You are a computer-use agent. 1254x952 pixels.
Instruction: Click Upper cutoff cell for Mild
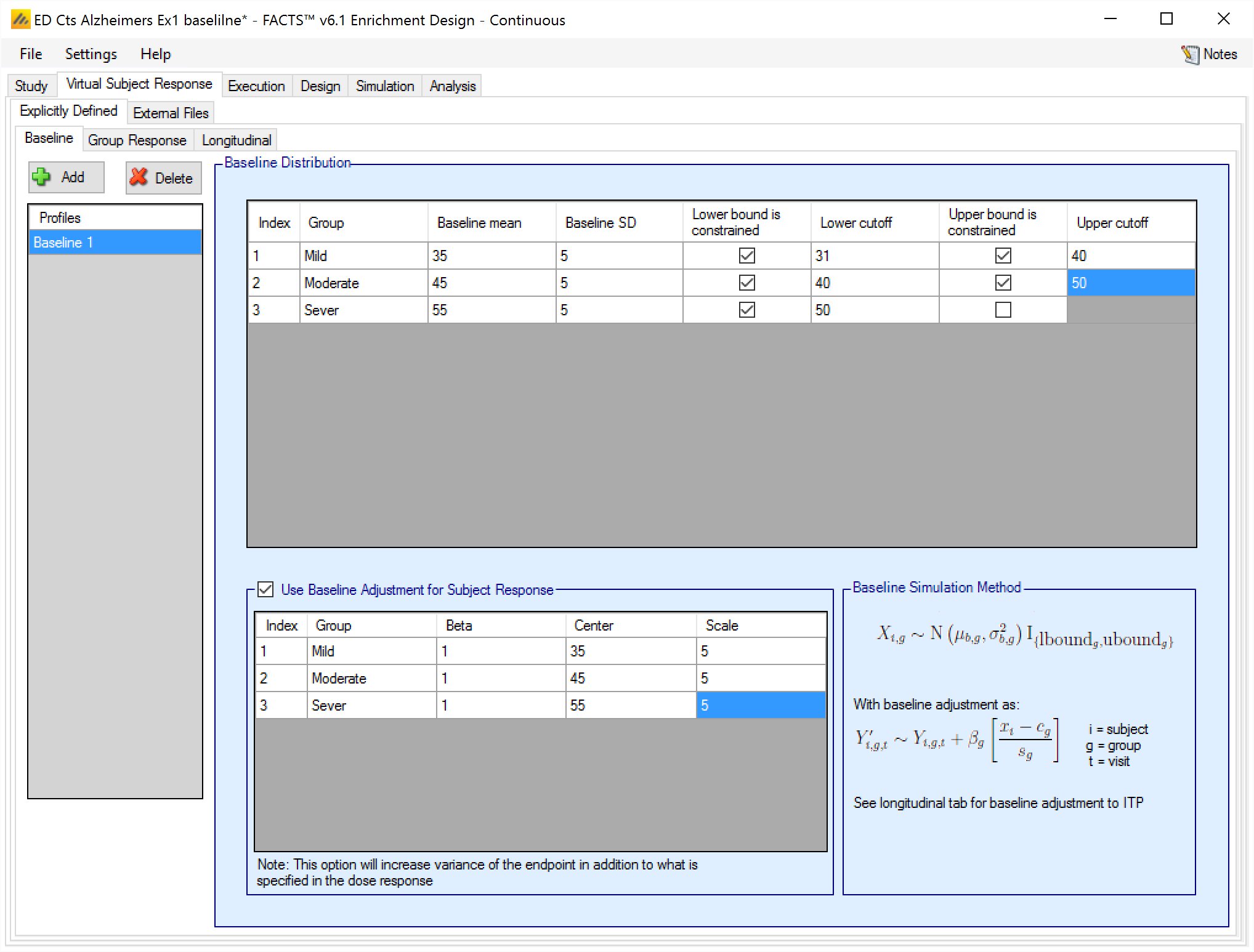pyautogui.click(x=1130, y=256)
